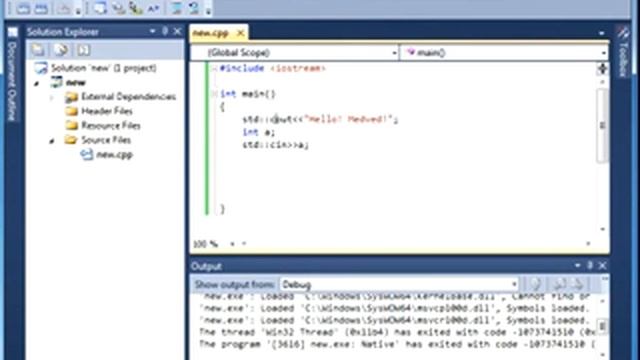Click the grayed-out third top toolbar icon

64,8
